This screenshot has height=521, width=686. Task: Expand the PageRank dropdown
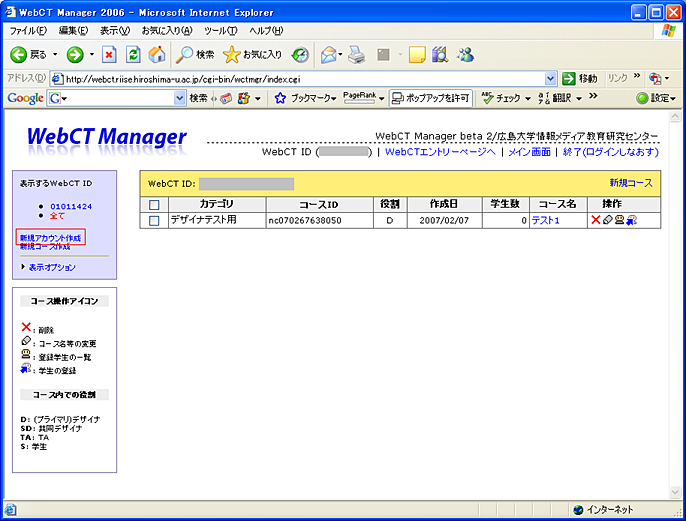(382, 98)
